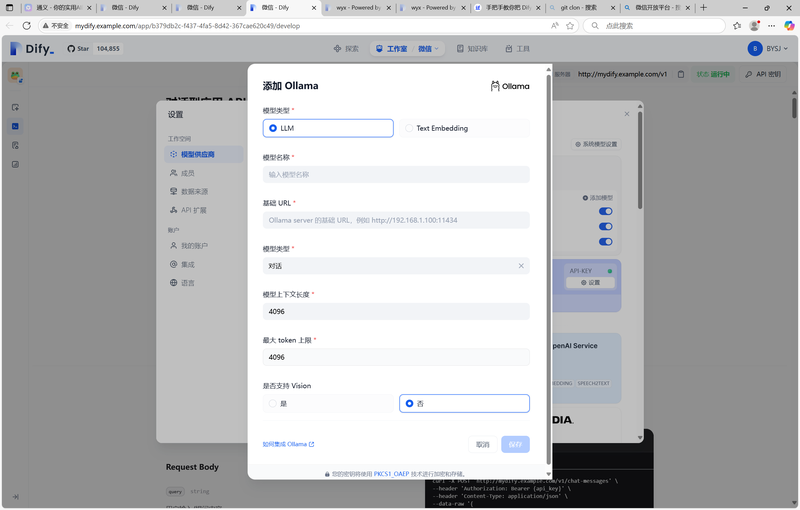This screenshot has height=510, width=800.
Task: Open 系统模型设置 button
Action: click(x=596, y=144)
